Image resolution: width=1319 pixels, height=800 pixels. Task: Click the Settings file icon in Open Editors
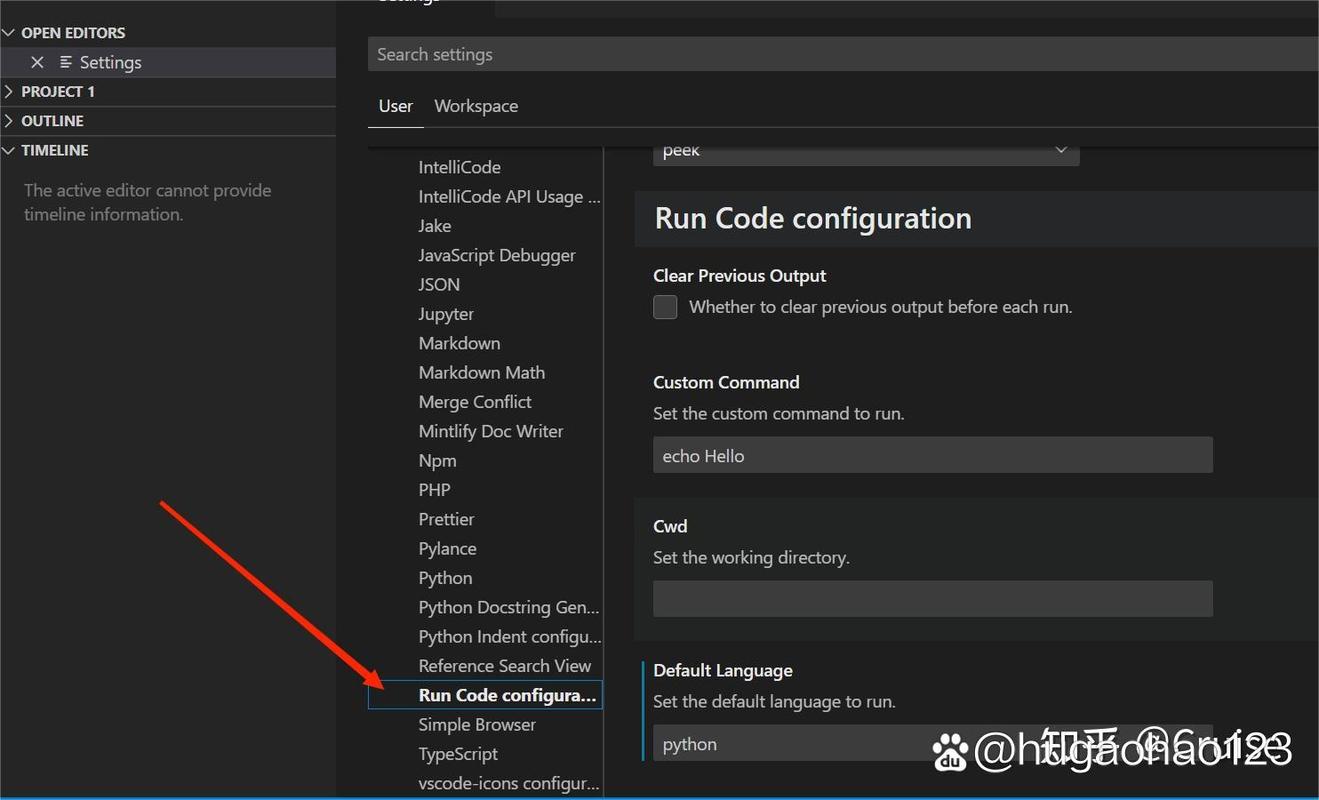pyautogui.click(x=66, y=62)
